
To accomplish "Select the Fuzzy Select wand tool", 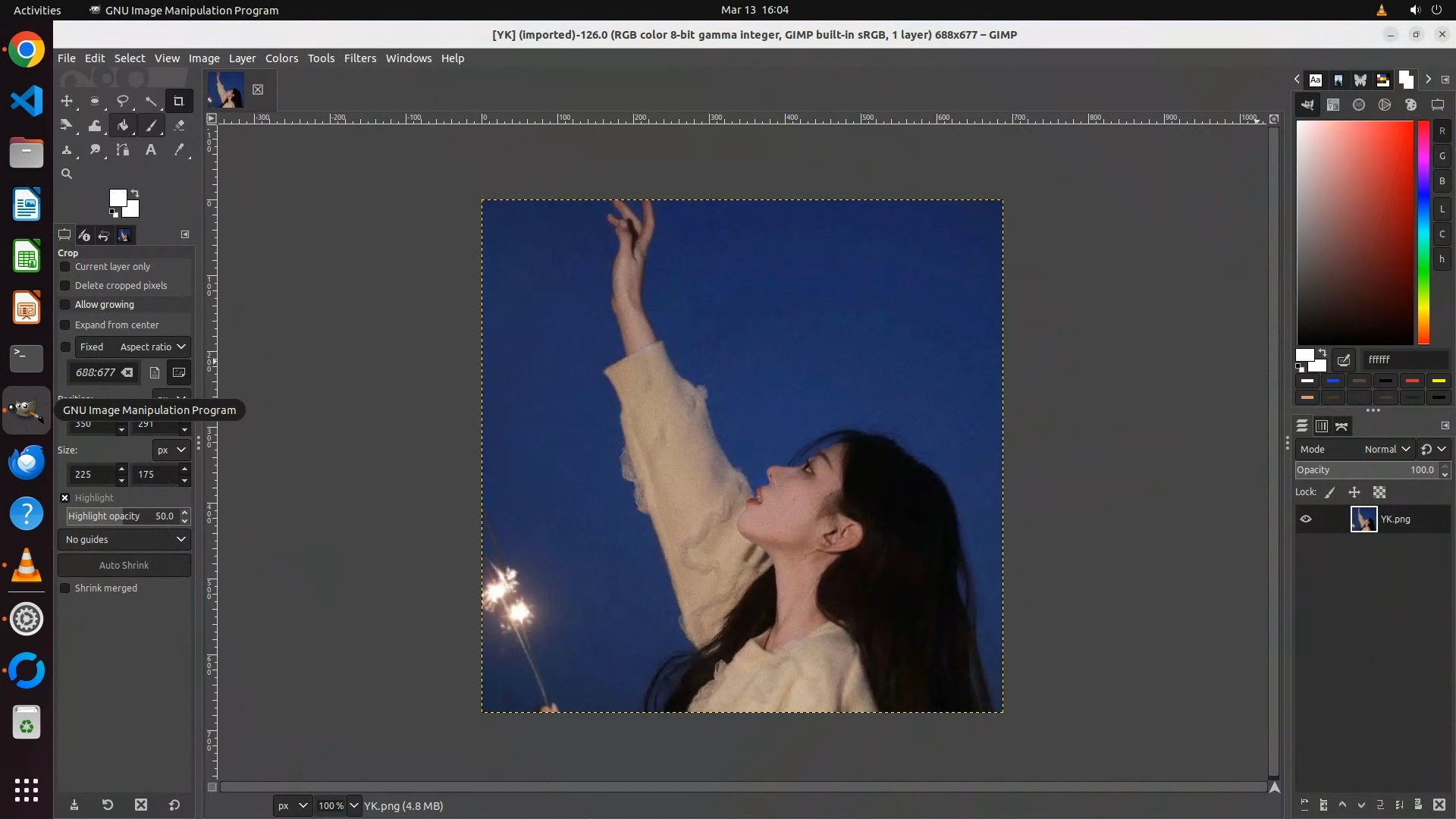I will tap(151, 101).
